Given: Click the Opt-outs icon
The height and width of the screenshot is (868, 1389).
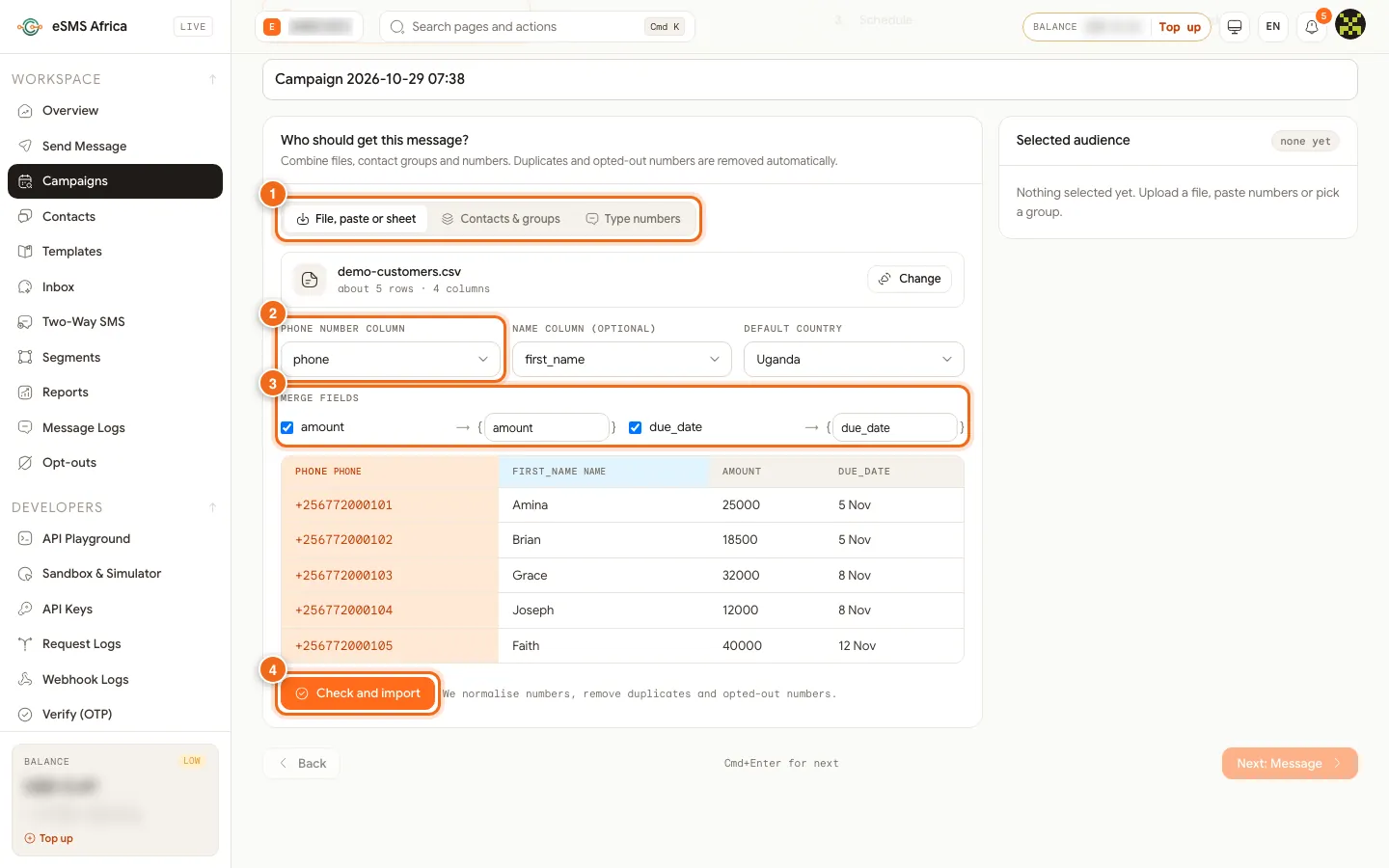Looking at the screenshot, I should pyautogui.click(x=25, y=463).
